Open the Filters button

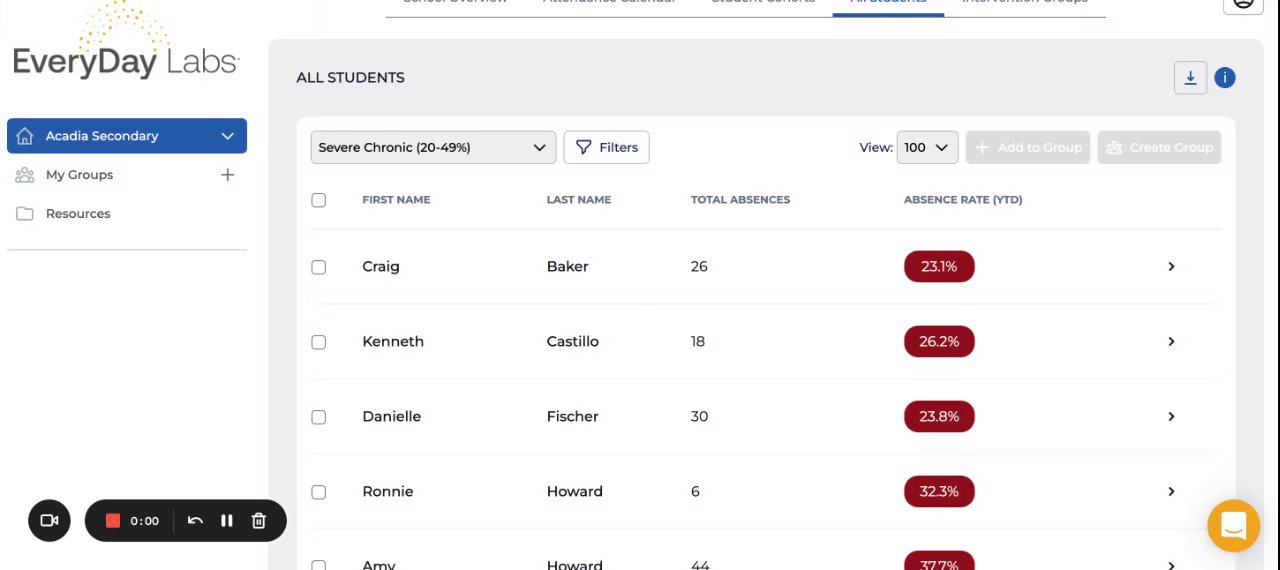coord(607,147)
